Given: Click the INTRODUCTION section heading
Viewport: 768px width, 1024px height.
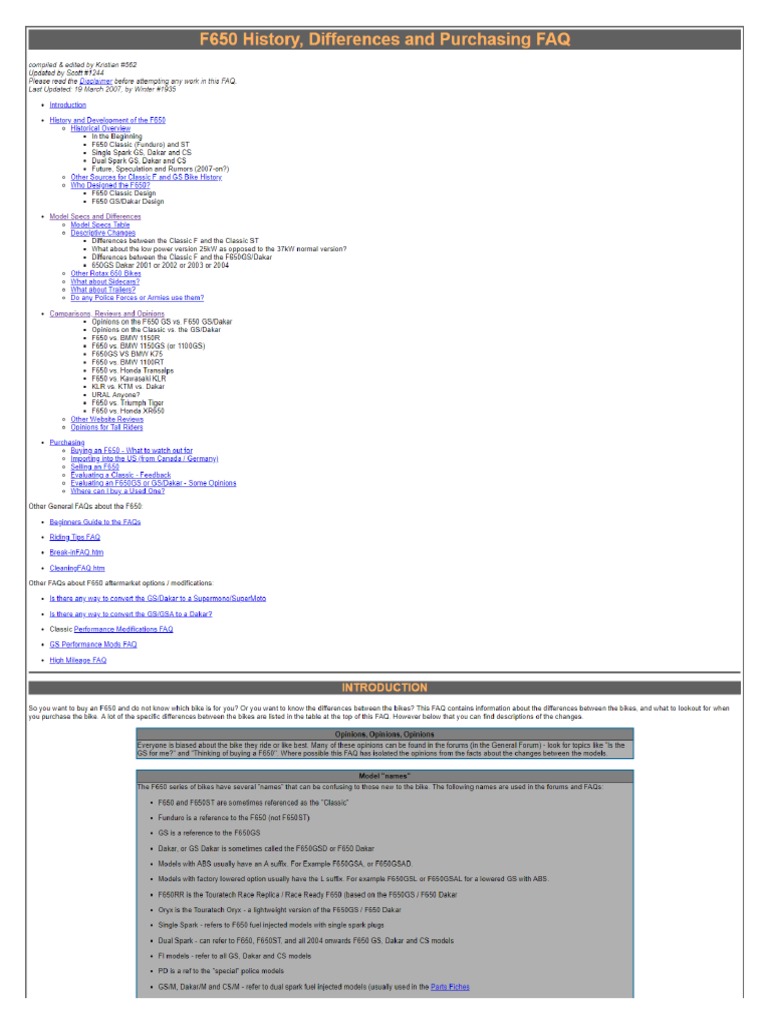Looking at the screenshot, I should [x=385, y=688].
